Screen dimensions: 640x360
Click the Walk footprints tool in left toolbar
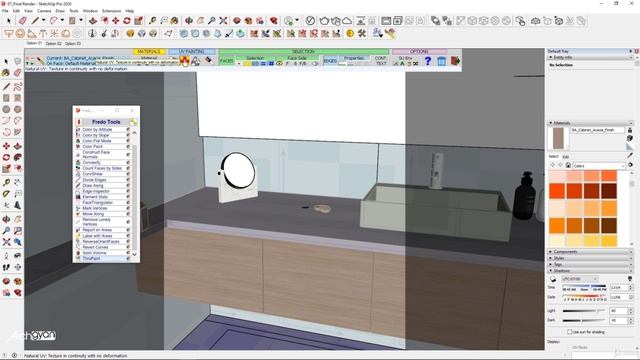click(x=6, y=267)
